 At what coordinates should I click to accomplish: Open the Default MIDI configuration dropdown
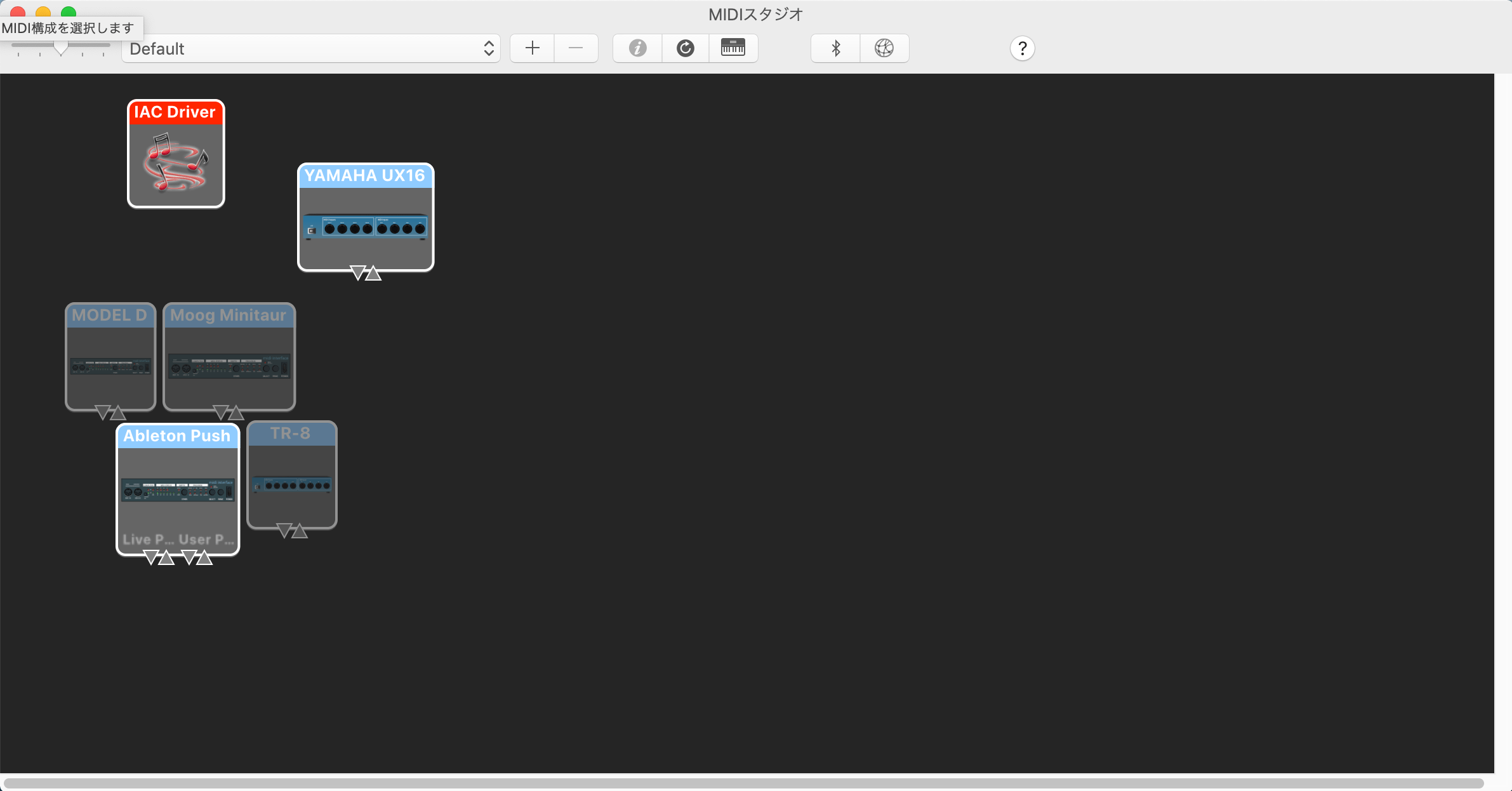[310, 48]
